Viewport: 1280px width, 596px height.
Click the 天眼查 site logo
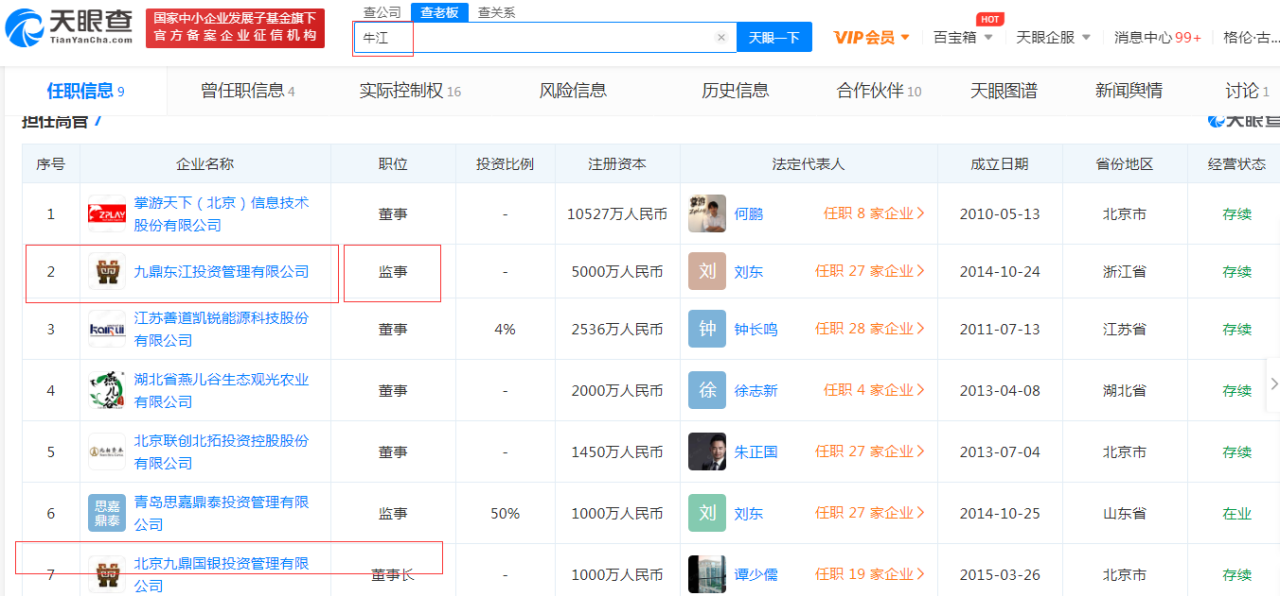pos(69,28)
